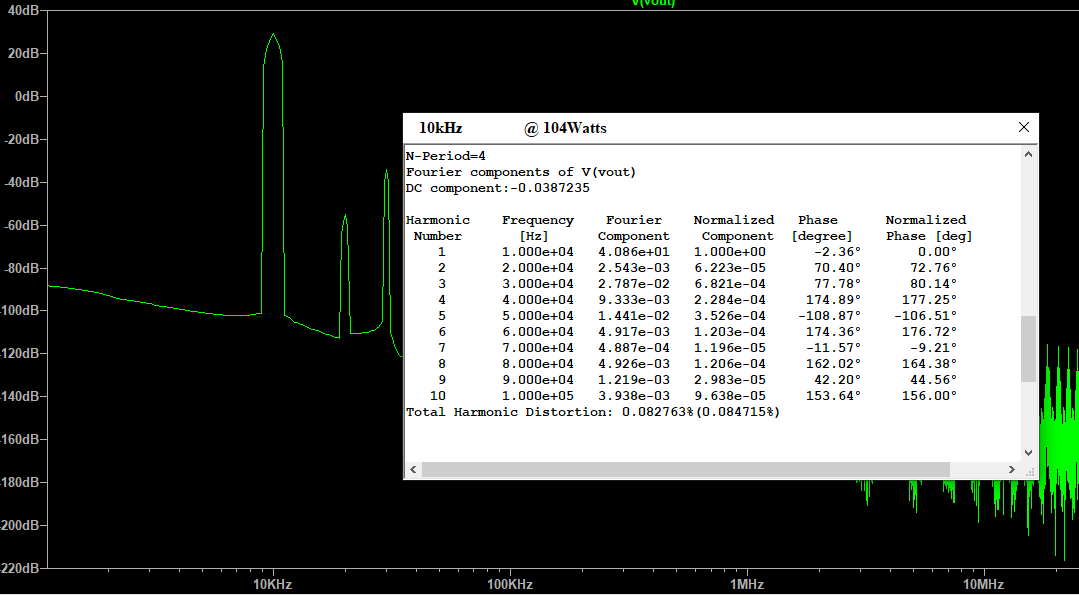Close the 10kHz @ 104Watts log window

coord(1023,127)
